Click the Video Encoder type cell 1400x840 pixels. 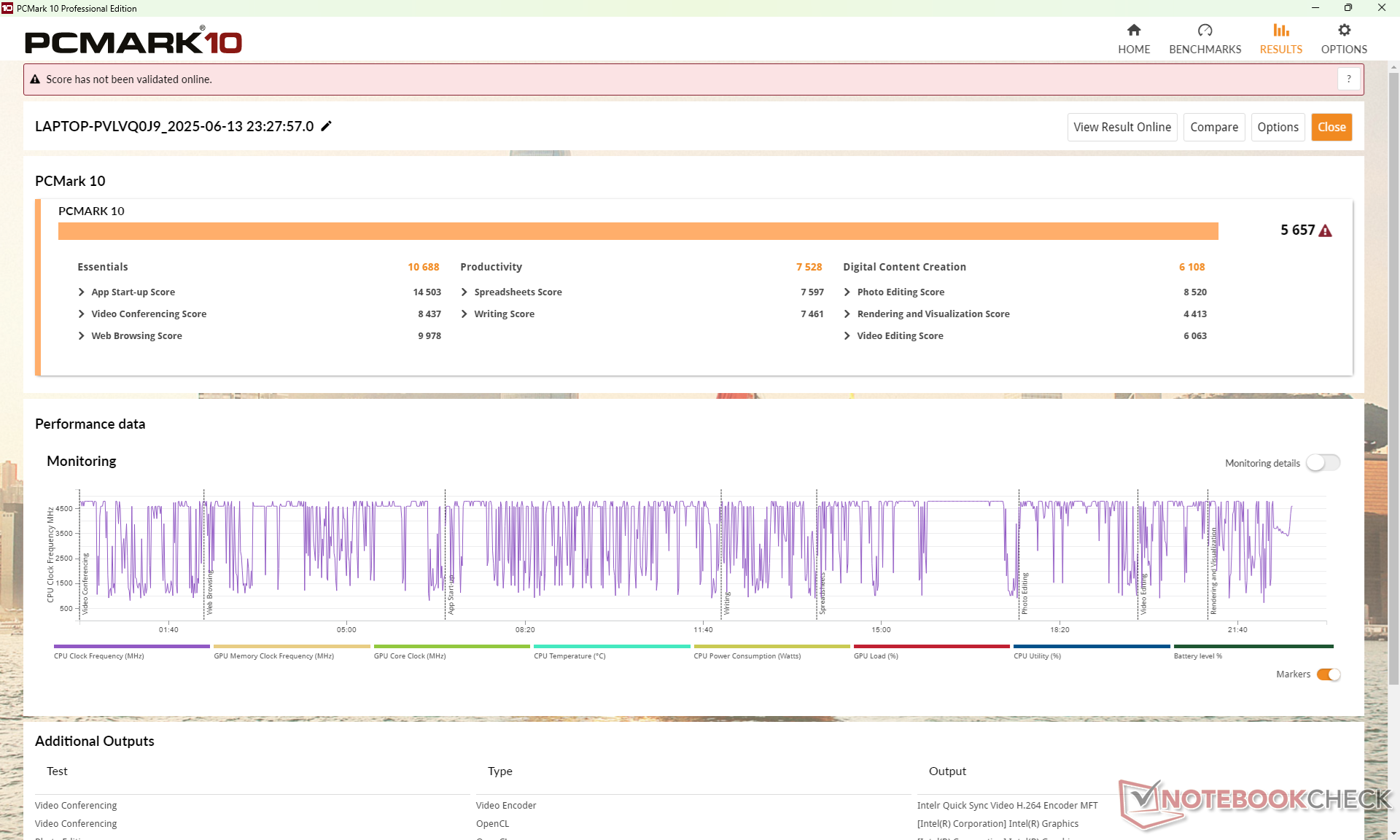[x=506, y=805]
